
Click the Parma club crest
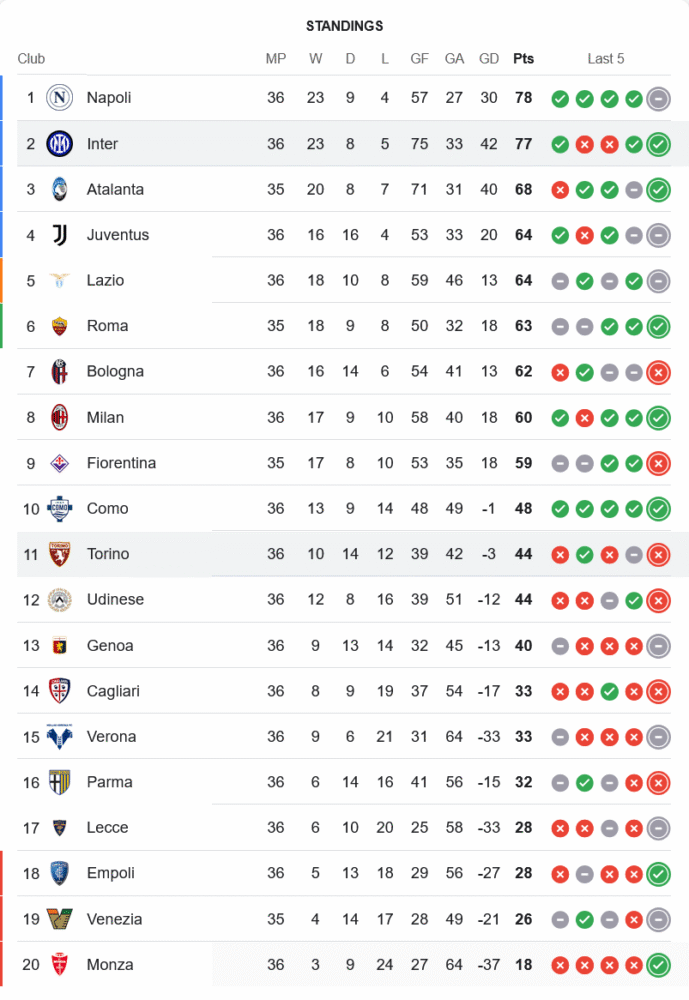[60, 782]
